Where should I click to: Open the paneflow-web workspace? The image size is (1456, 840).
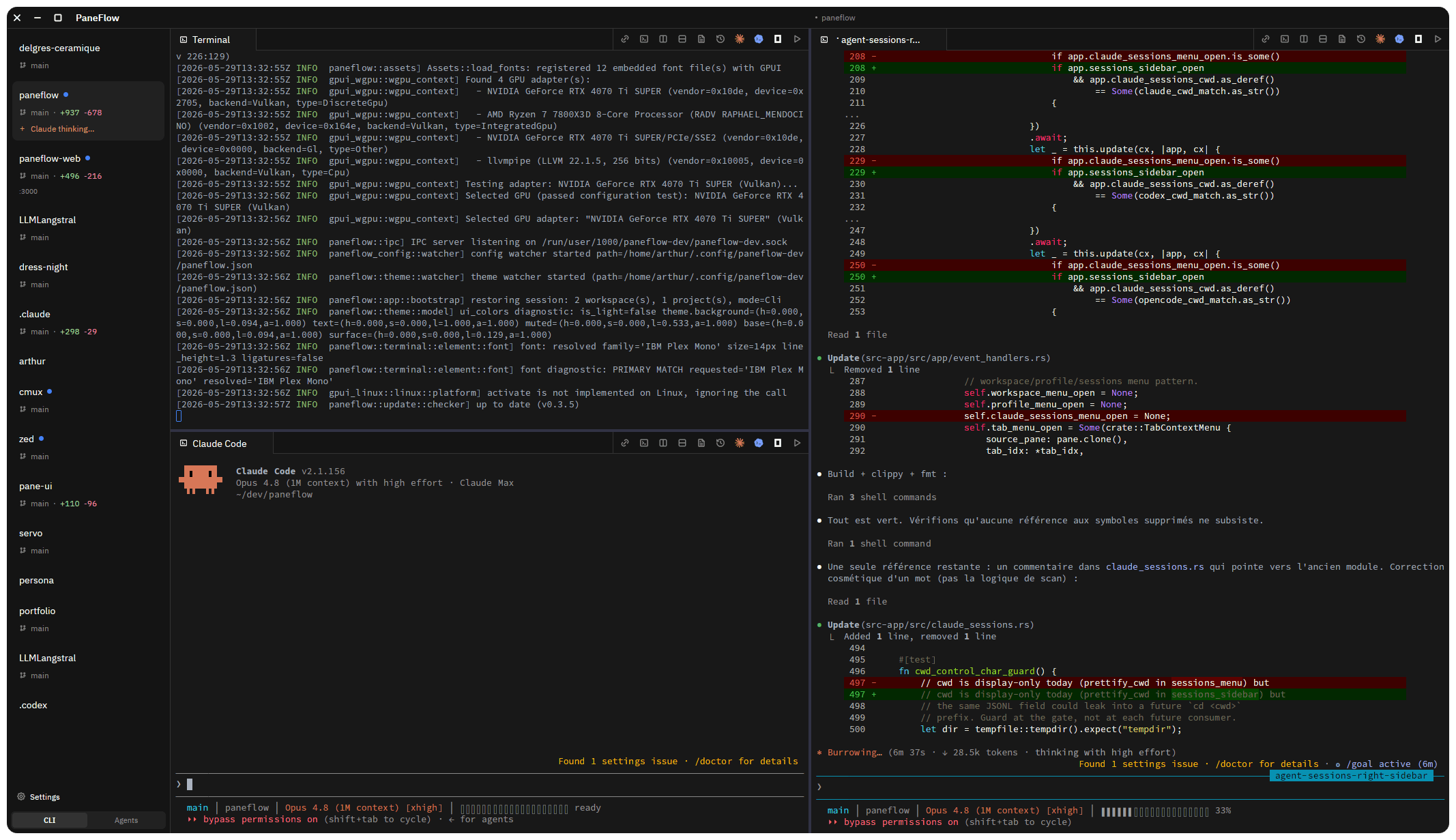pyautogui.click(x=88, y=174)
